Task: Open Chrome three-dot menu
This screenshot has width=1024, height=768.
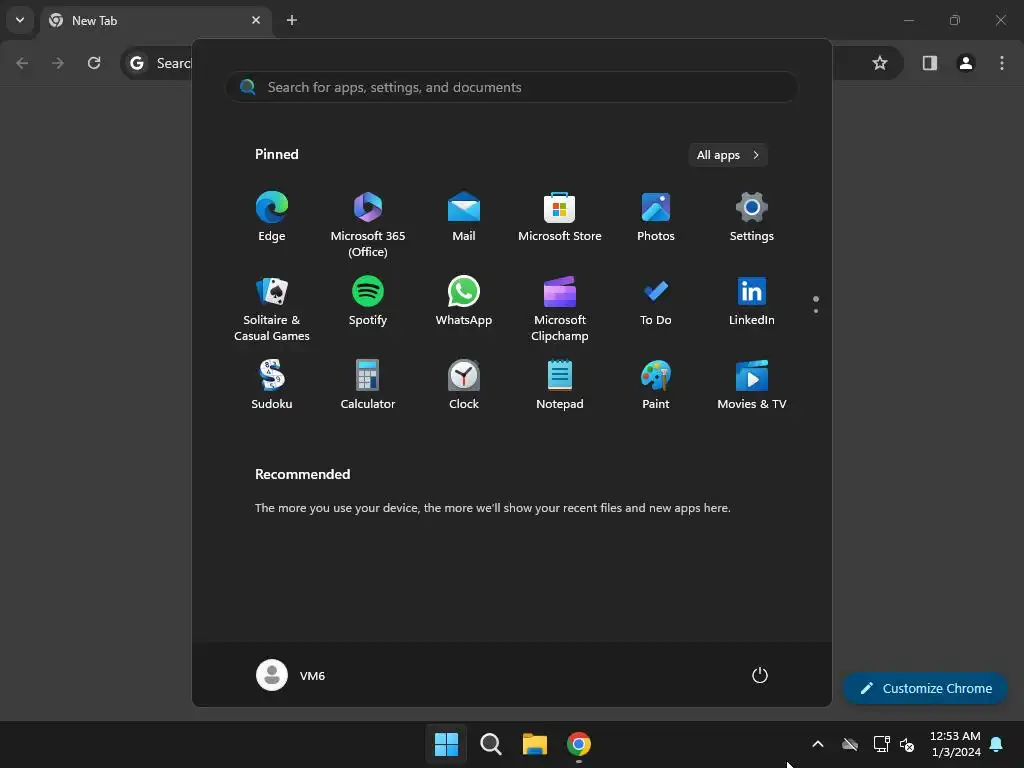Action: tap(1002, 63)
